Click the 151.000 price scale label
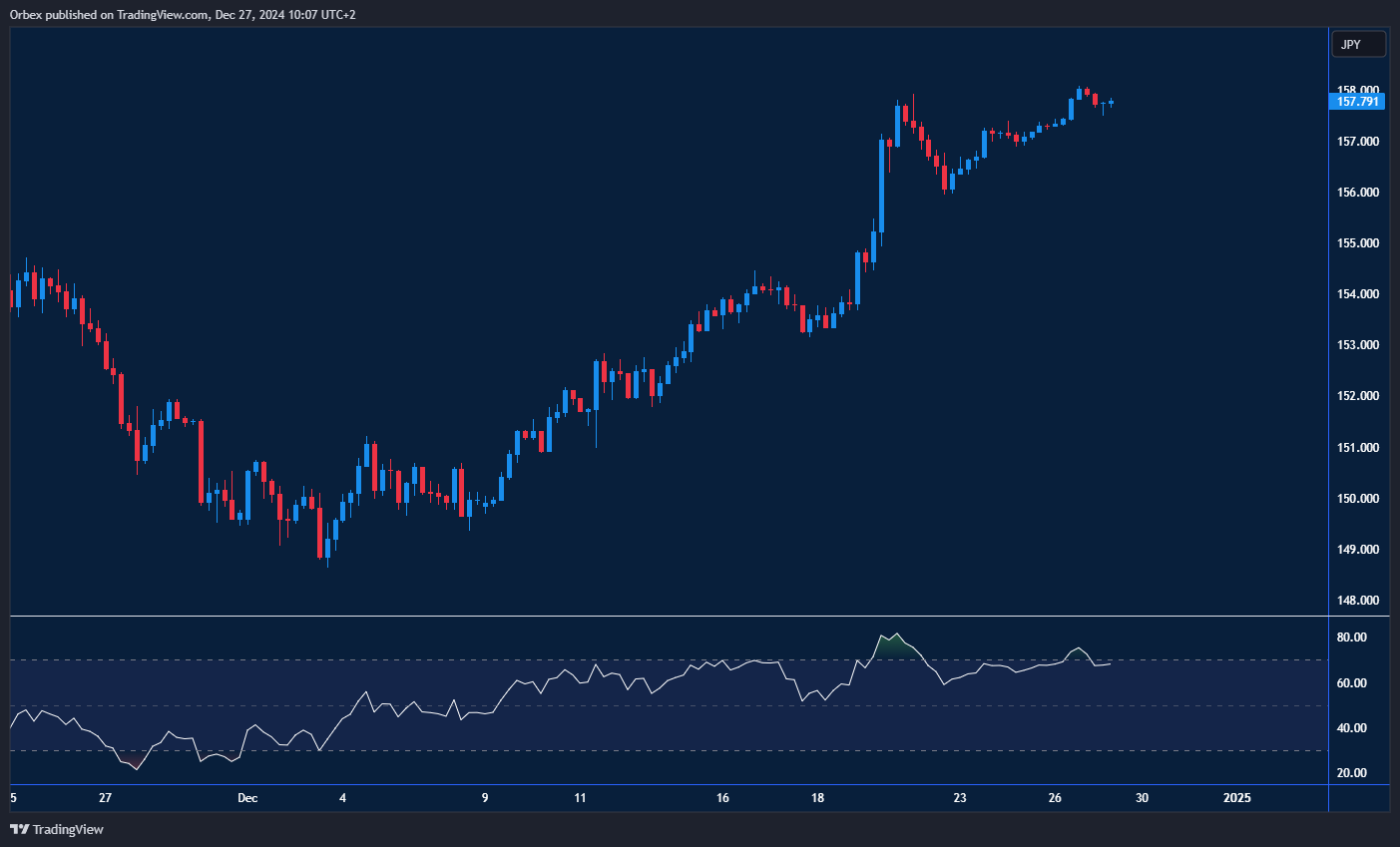The image size is (1400, 847). [1358, 448]
